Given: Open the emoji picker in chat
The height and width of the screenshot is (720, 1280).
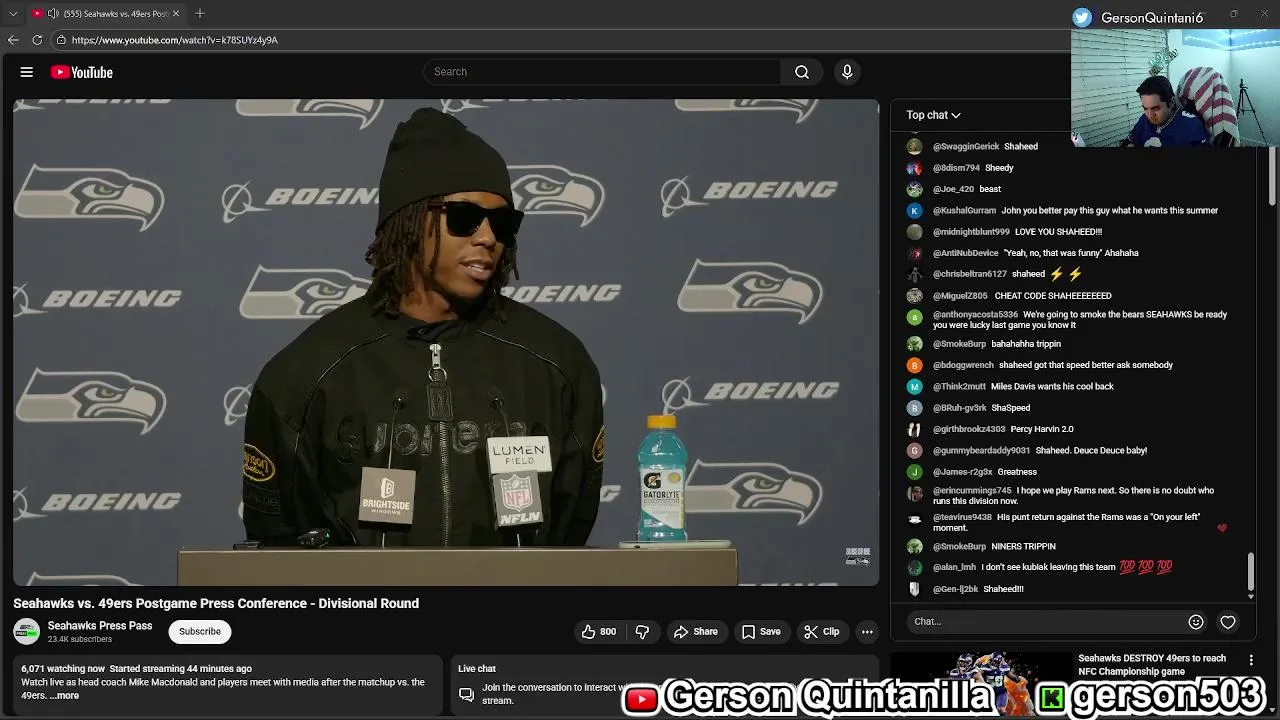Looking at the screenshot, I should click(1196, 622).
